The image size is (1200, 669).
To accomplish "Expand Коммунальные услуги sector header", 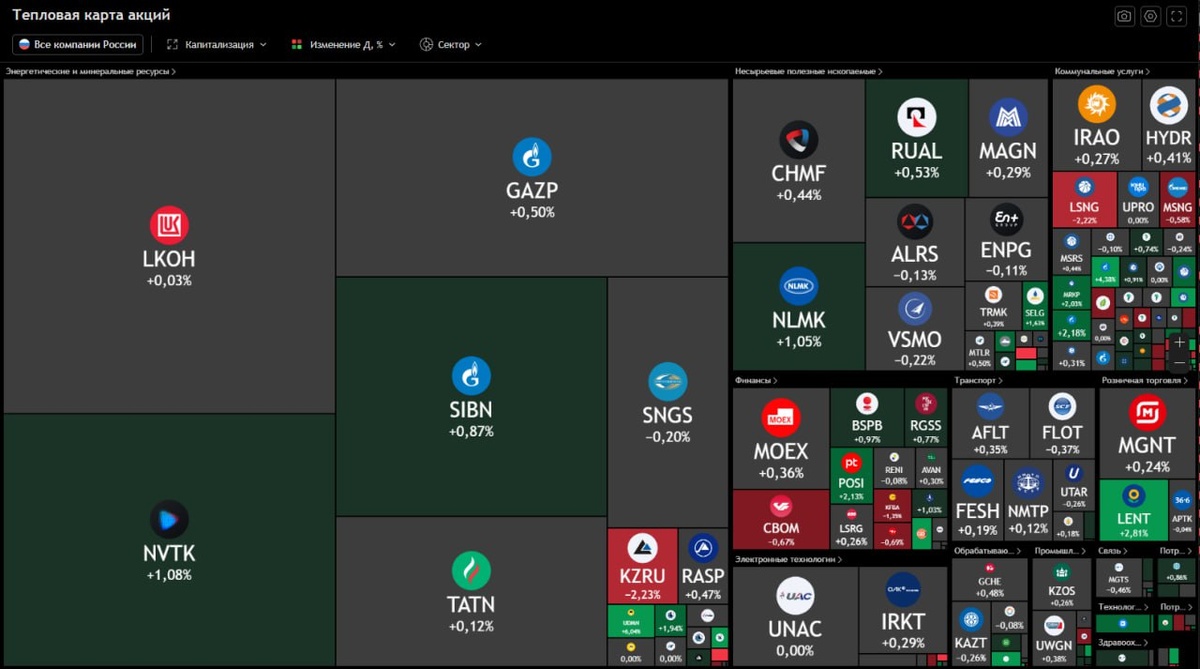I will pos(1102,71).
